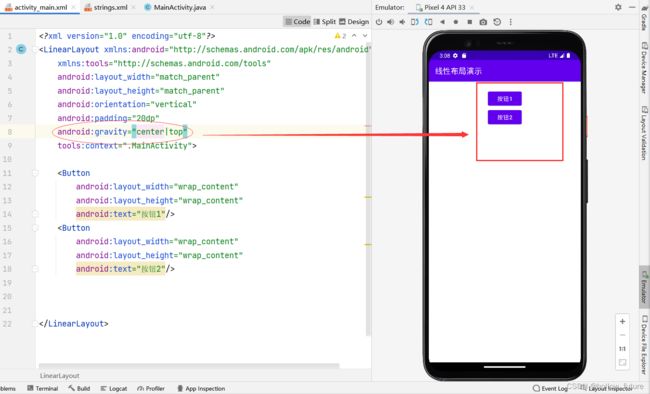Open the Emulator panel settings gear

click(x=618, y=7)
